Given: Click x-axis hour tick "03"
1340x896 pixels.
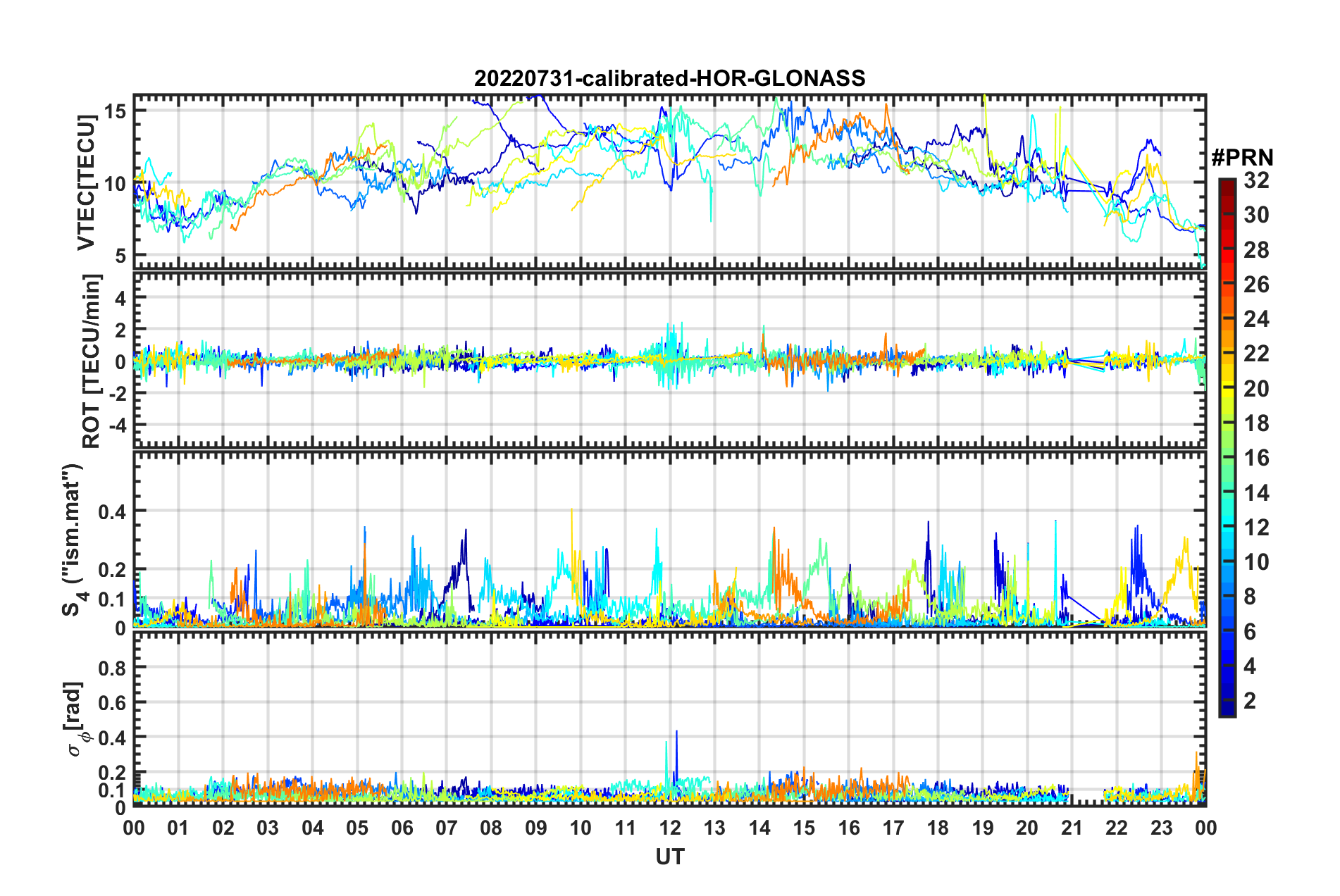Looking at the screenshot, I should click(268, 828).
